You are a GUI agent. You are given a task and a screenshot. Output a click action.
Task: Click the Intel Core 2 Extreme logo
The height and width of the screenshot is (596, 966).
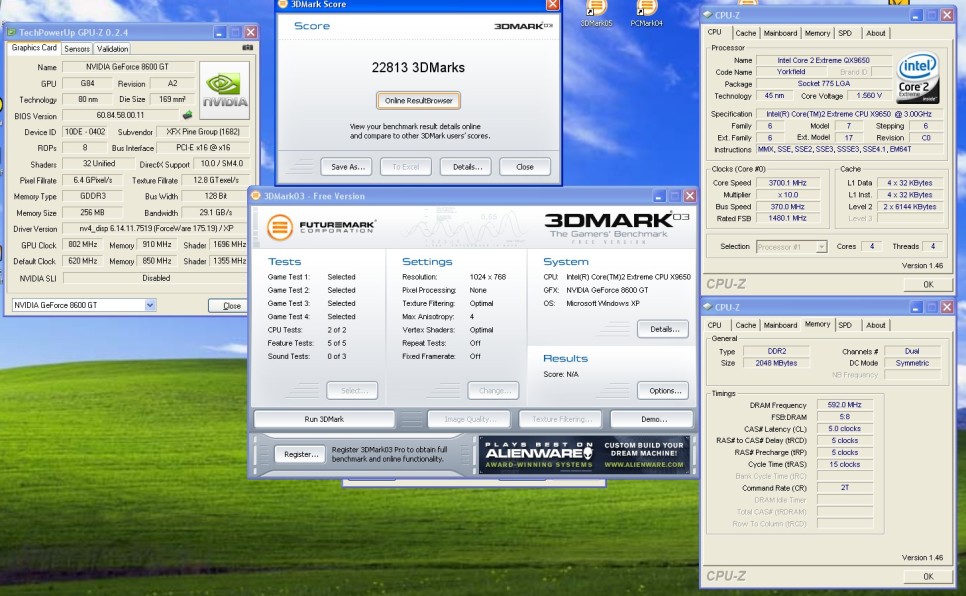click(917, 77)
